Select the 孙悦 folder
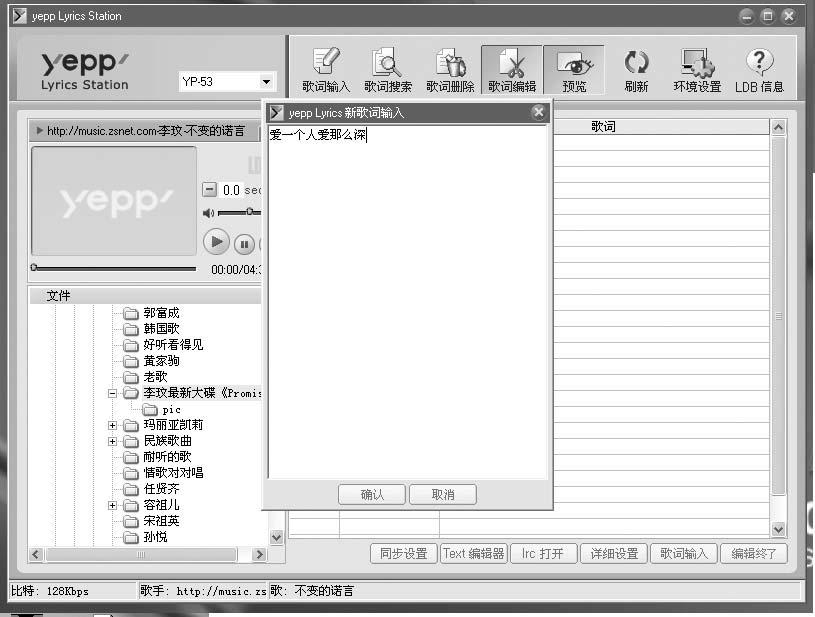The image size is (815, 617). [155, 537]
